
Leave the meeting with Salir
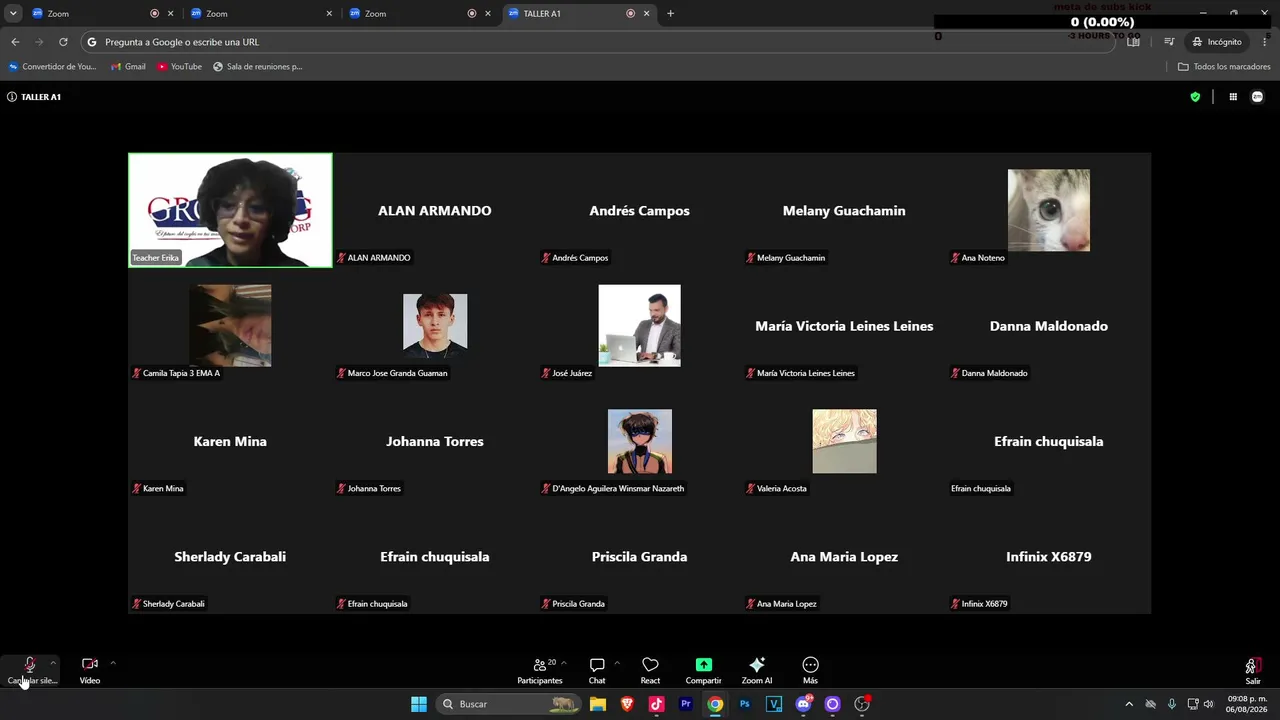click(x=1252, y=669)
